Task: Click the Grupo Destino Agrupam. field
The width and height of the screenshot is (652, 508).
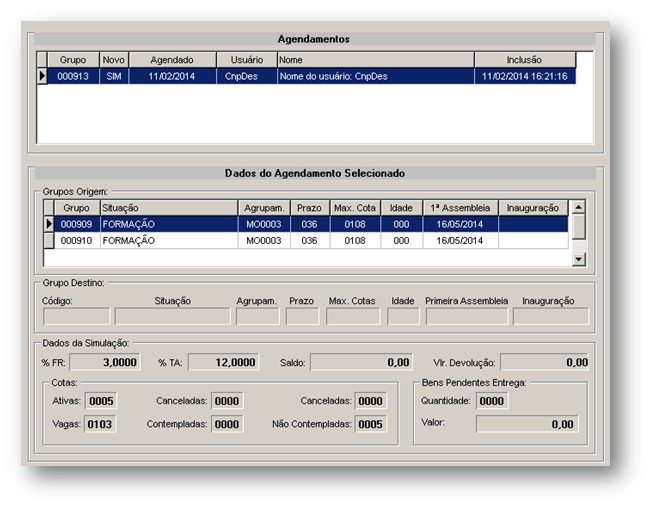Action: click(x=258, y=316)
